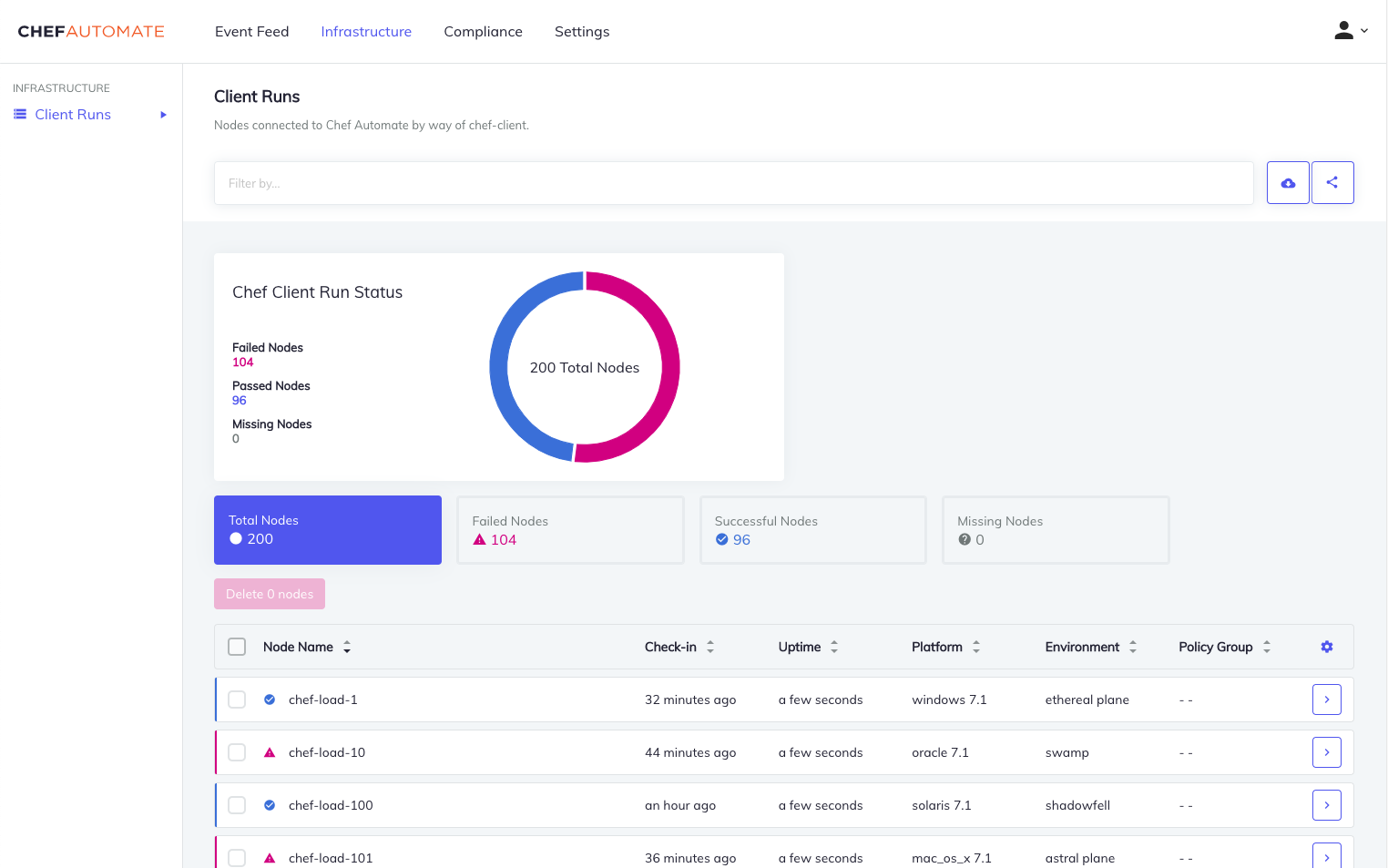Screen dimensions: 1388x868
Task: Select the checkbox for chef-load-1
Action: [x=237, y=699]
